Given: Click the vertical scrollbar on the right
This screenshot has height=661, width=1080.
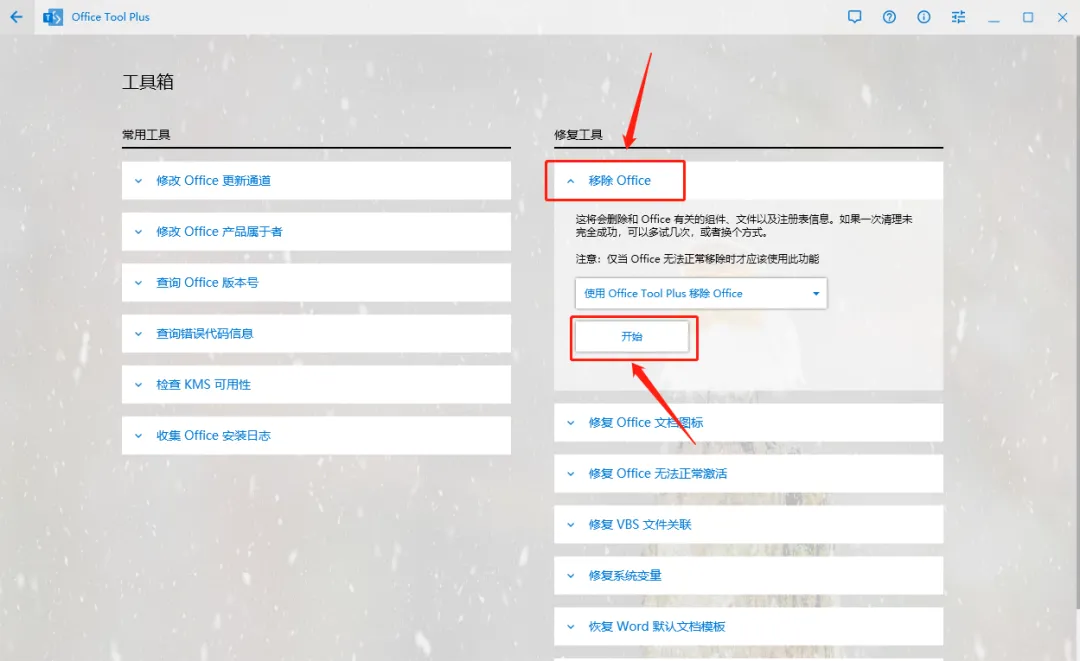Looking at the screenshot, I should [1077, 324].
